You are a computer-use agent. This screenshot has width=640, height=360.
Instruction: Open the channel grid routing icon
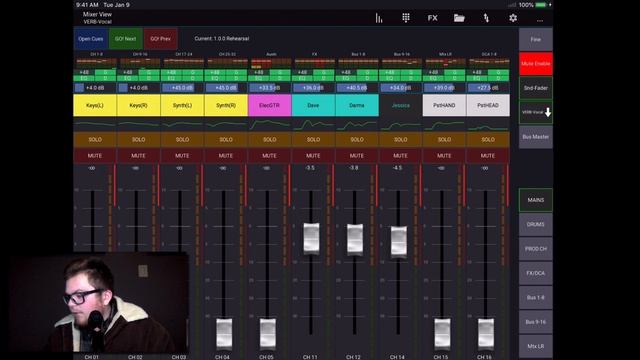pyautogui.click(x=406, y=18)
